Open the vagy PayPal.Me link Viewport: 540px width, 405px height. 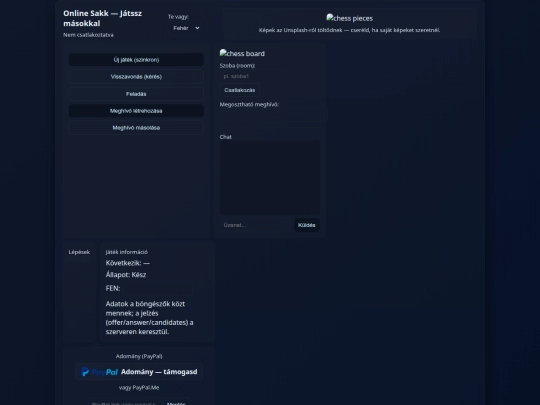tap(139, 387)
